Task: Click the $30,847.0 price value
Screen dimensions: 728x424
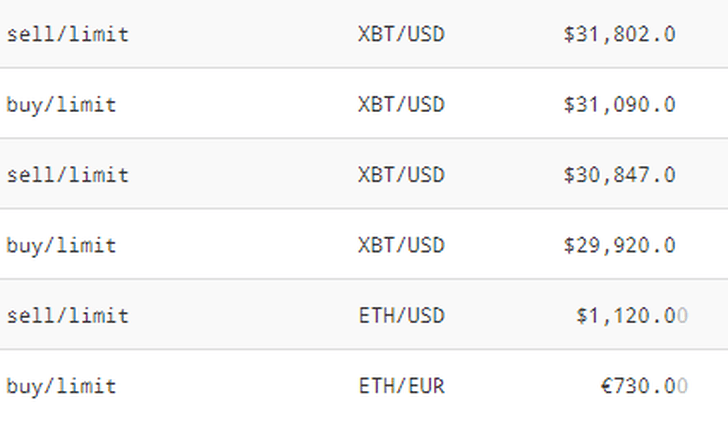Action: click(619, 176)
